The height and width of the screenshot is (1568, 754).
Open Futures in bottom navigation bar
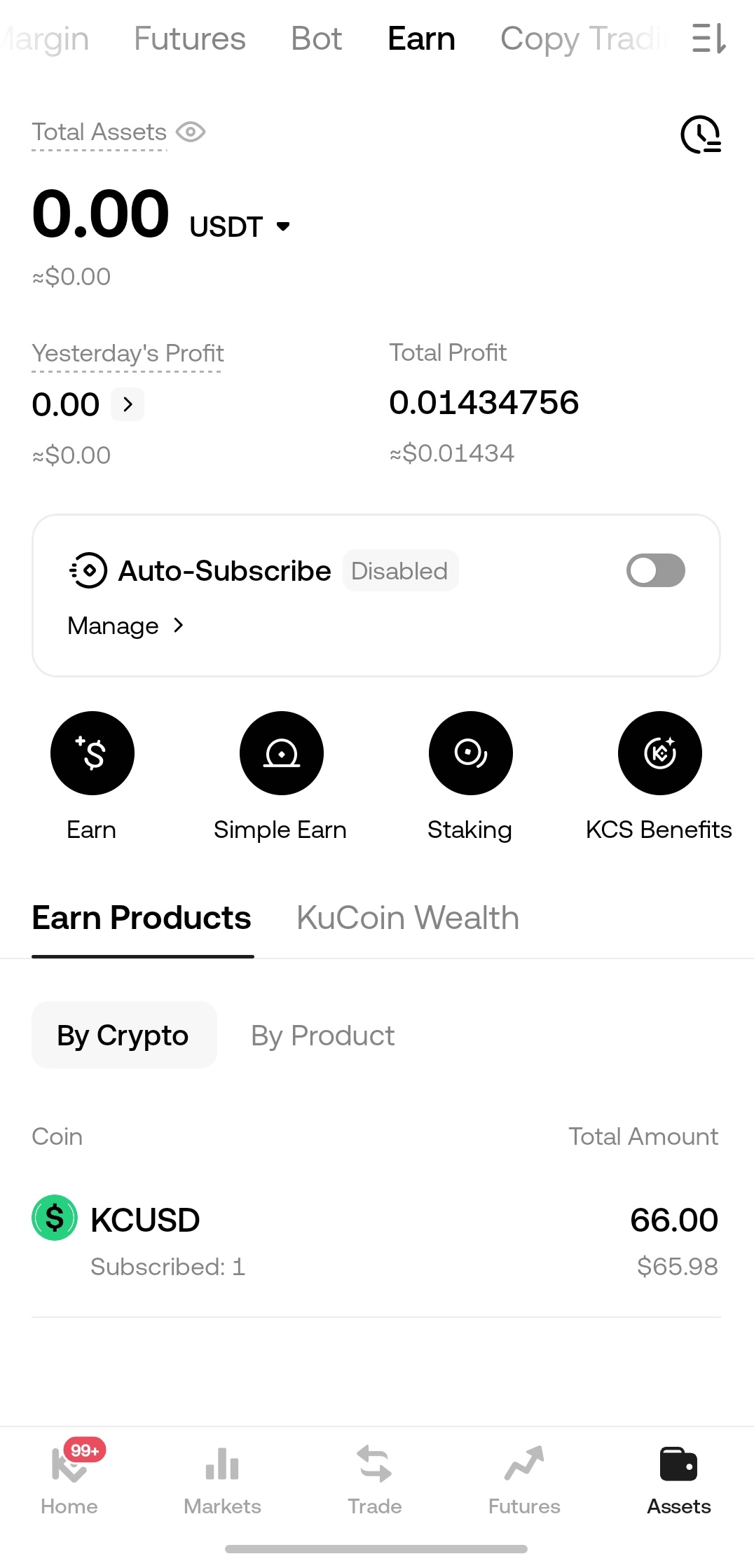pyautogui.click(x=524, y=1476)
